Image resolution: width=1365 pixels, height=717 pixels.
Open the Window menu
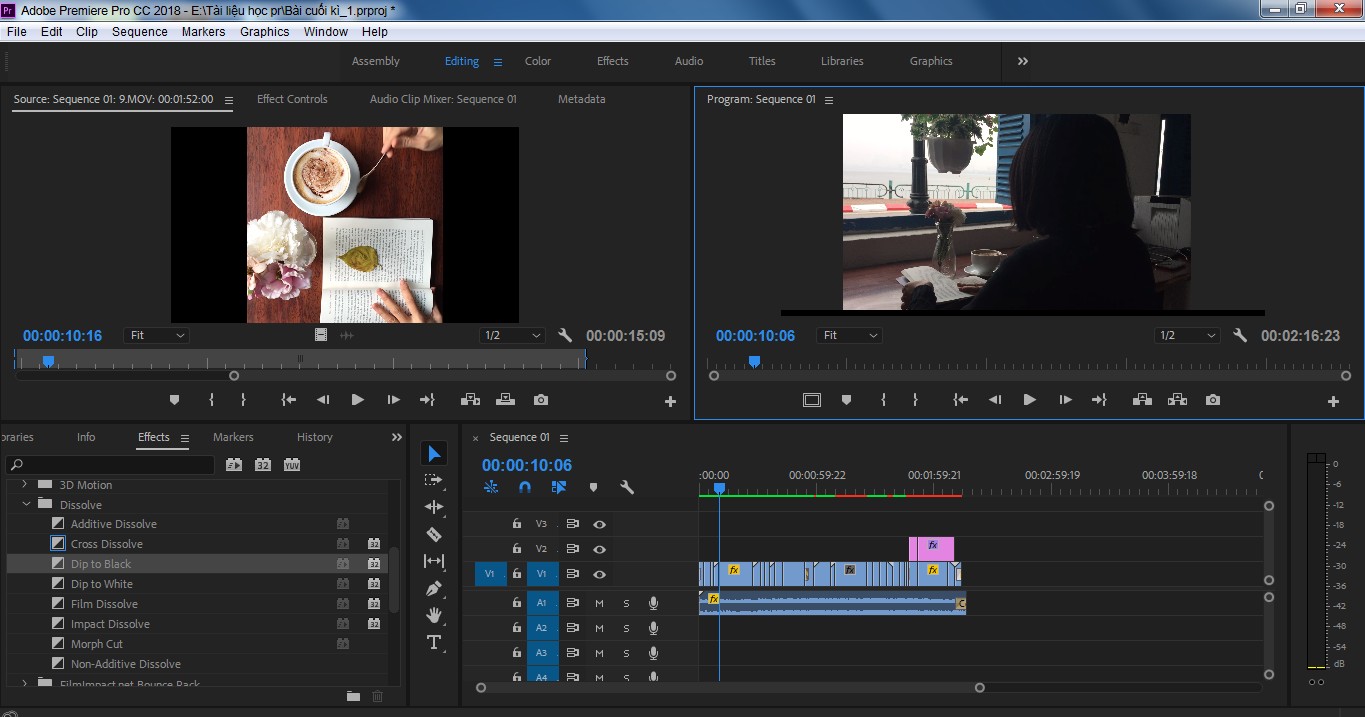click(326, 32)
